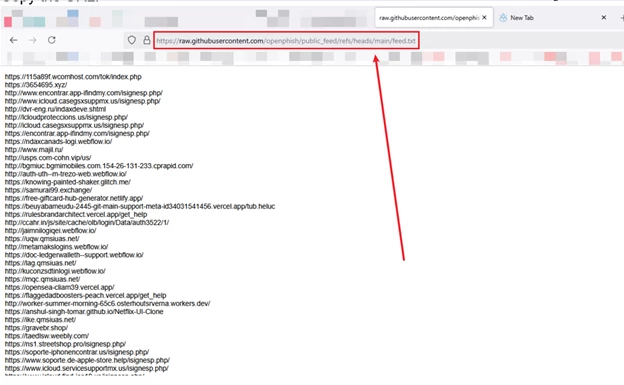Select http://icloud.casegsxsuppmx.us/isignesp.php line
Screen dimensions: 624x385
(x=74, y=125)
